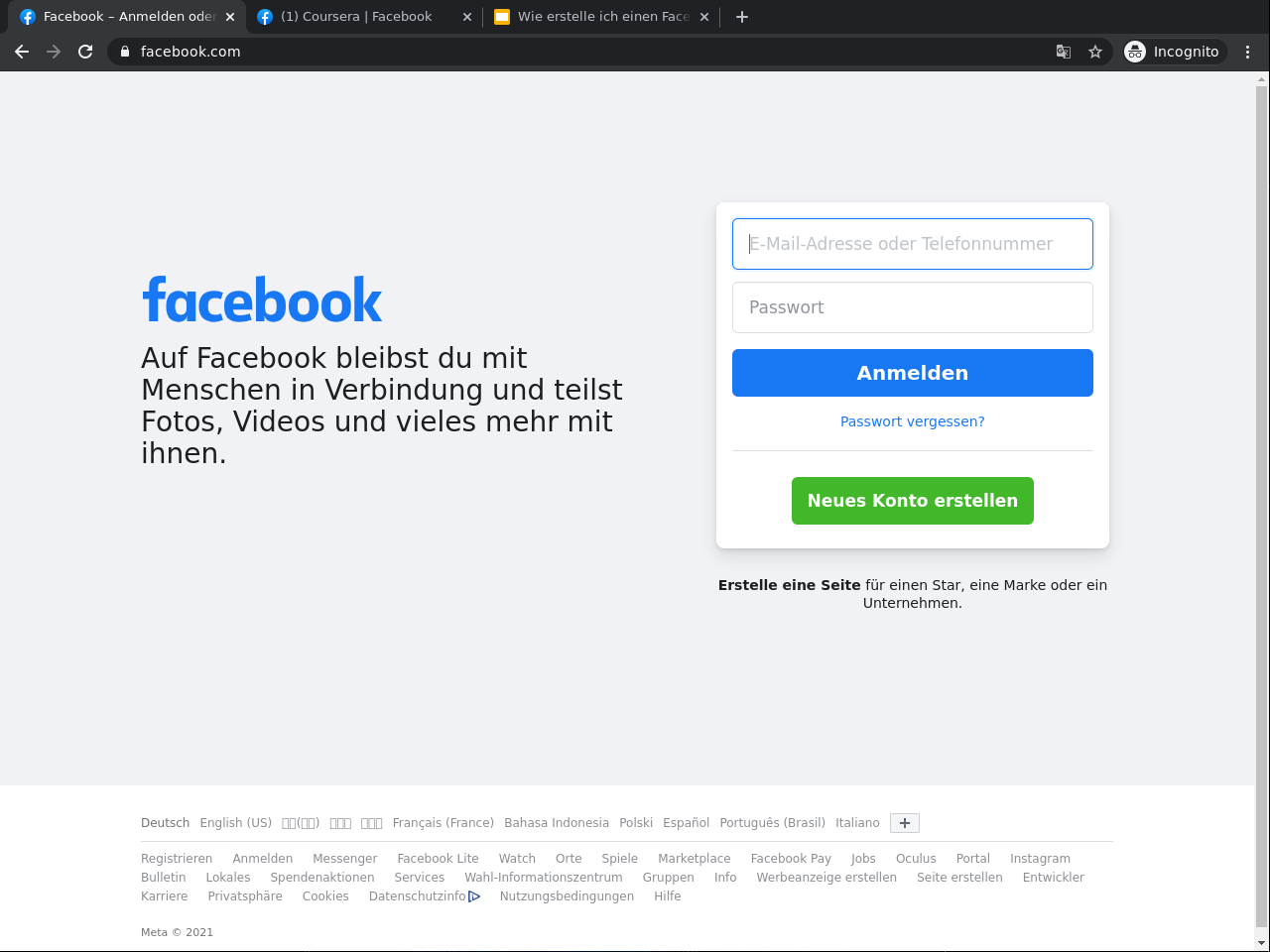Open the Orte footer link

point(569,859)
